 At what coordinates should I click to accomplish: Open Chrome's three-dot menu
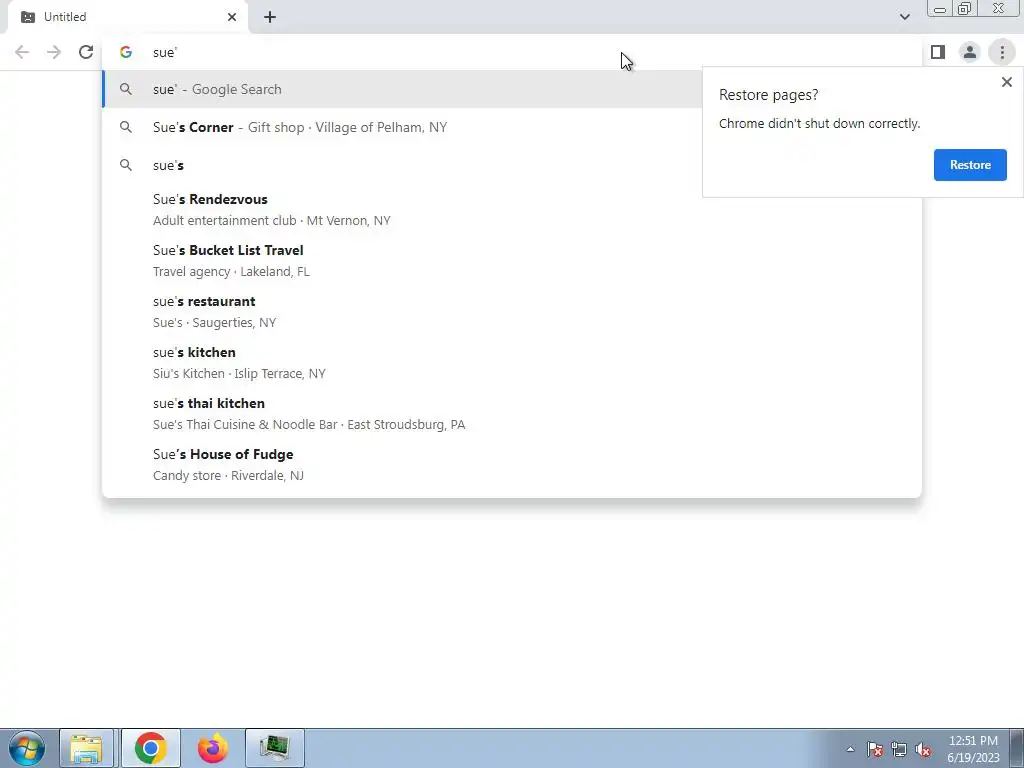coord(1002,52)
